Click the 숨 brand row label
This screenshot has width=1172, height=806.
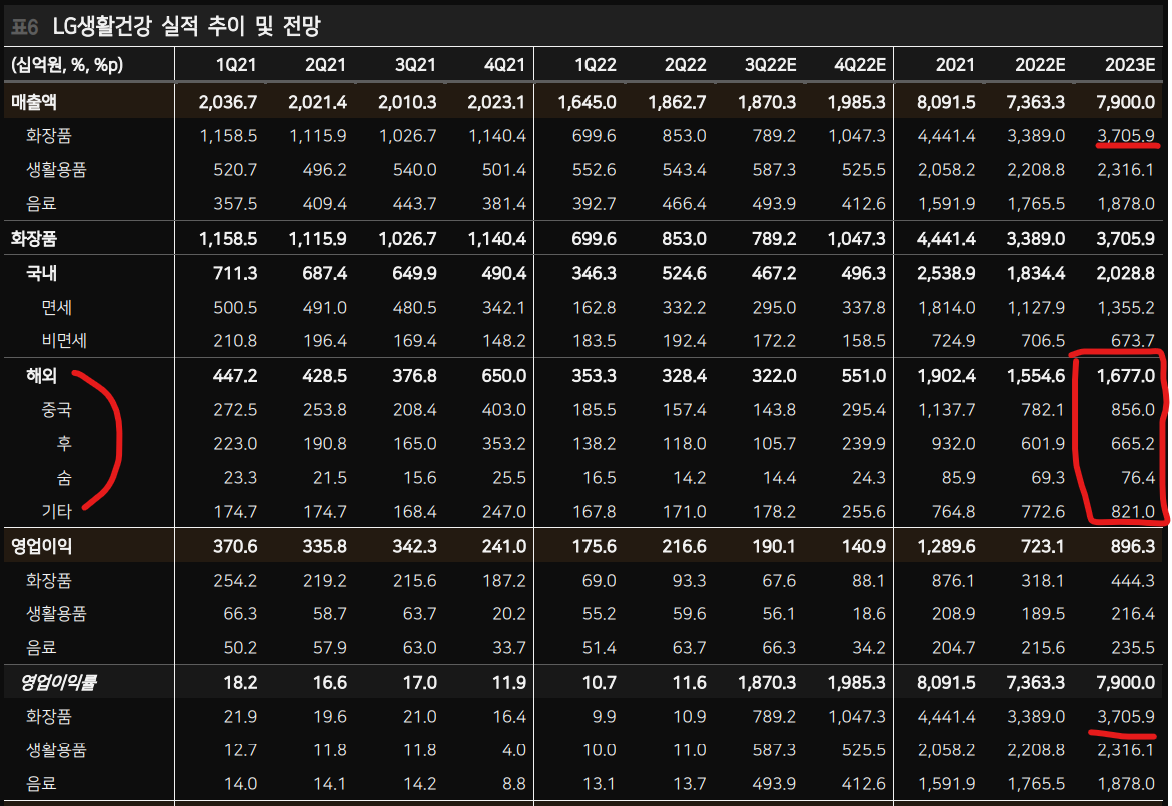tap(64, 478)
